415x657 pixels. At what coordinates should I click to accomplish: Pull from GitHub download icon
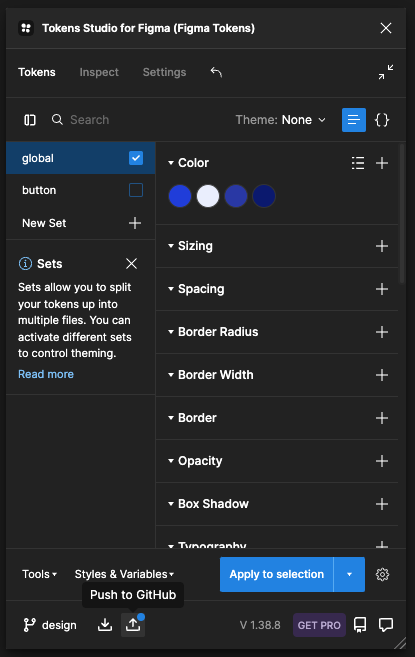(x=105, y=625)
